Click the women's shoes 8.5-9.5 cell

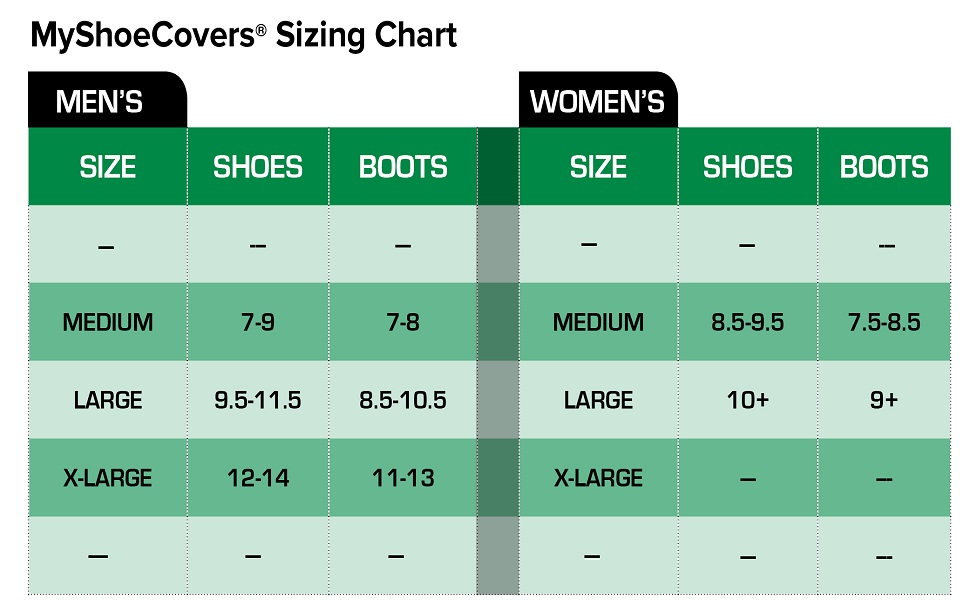tap(748, 322)
